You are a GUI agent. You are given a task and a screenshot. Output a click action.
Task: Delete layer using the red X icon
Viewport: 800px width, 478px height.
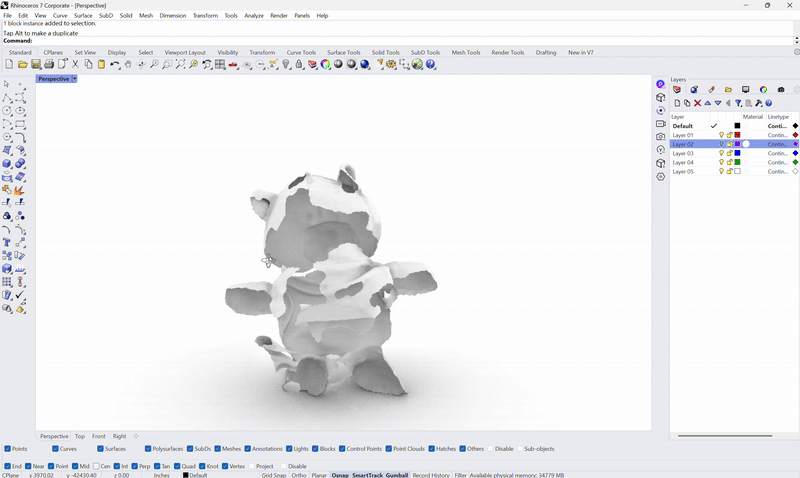tap(697, 103)
